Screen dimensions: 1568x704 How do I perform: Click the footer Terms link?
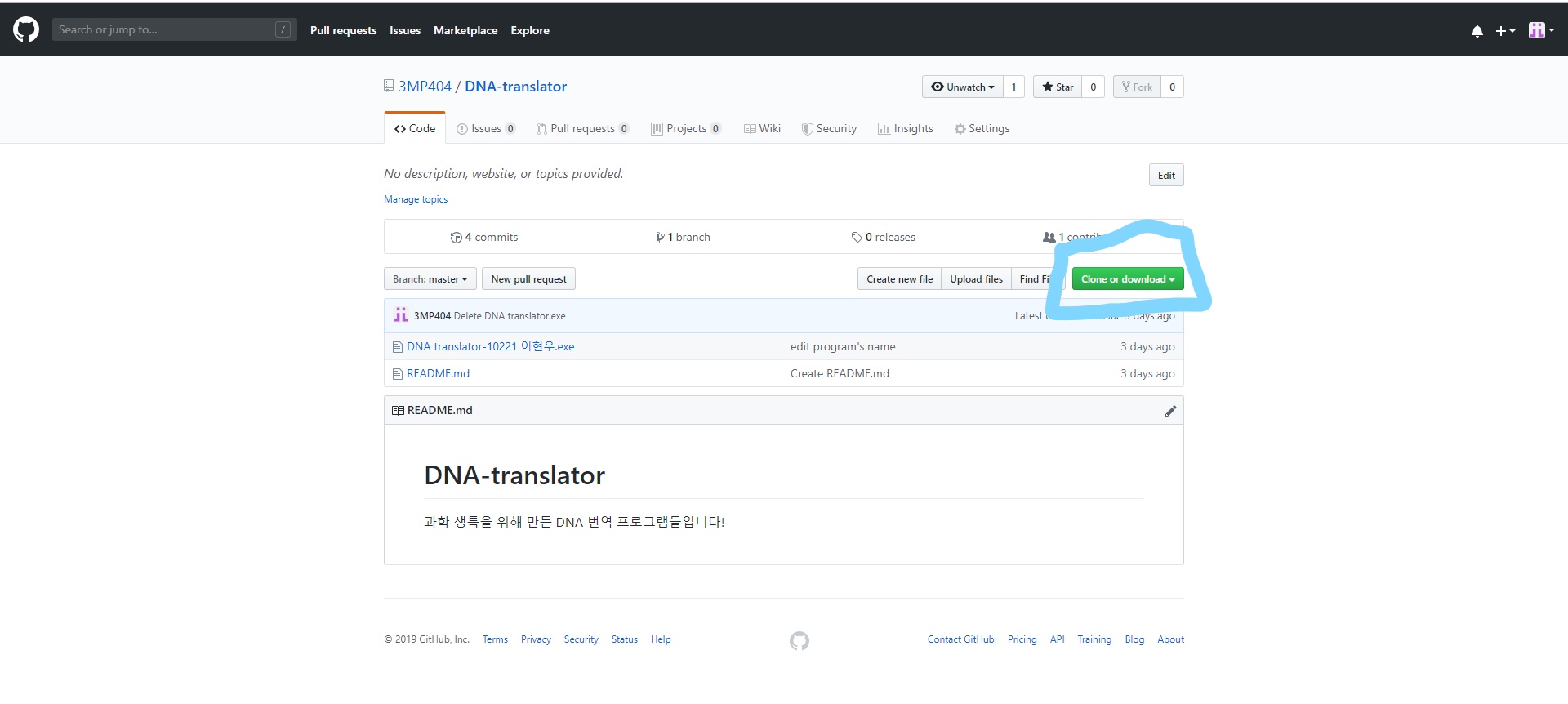(495, 639)
